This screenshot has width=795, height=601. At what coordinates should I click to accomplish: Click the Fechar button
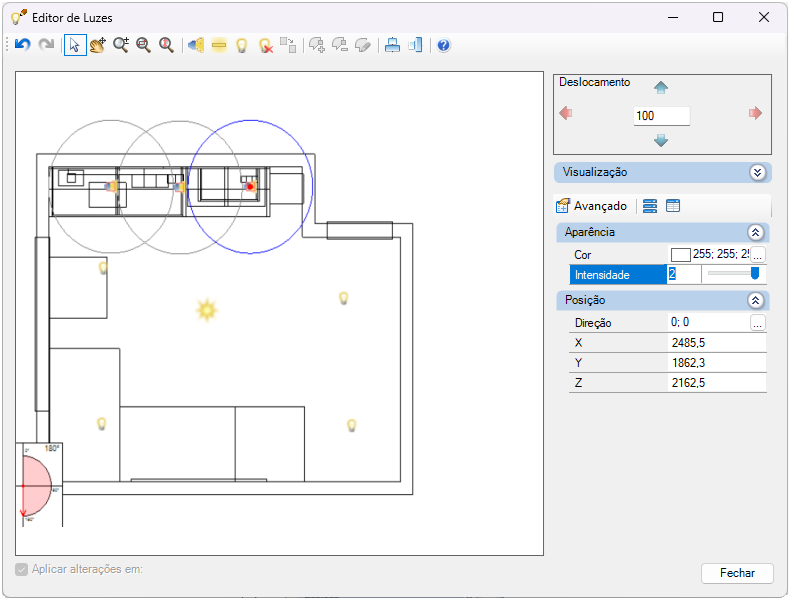(x=737, y=573)
